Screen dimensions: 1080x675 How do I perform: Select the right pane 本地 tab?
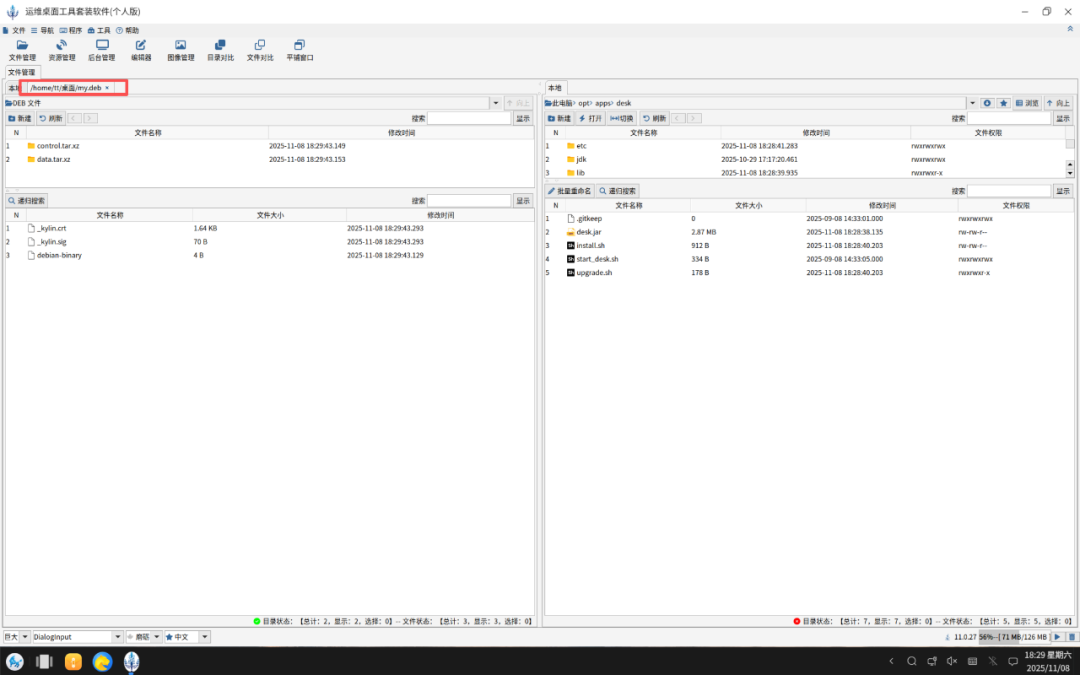pos(555,88)
